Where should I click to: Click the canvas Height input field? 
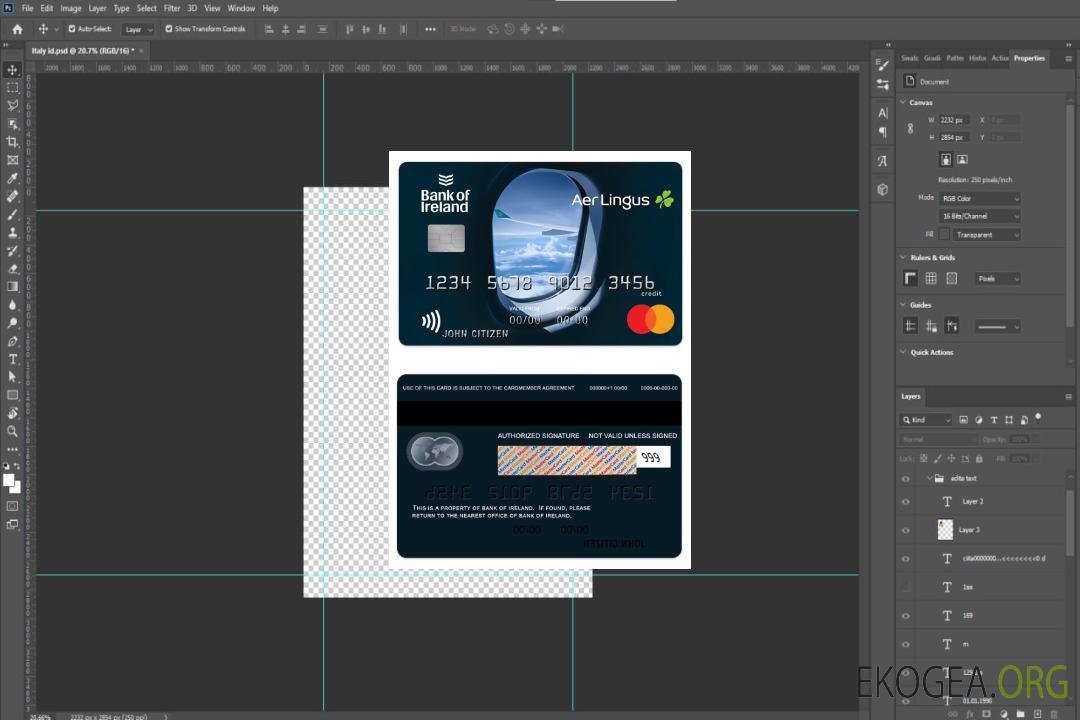point(954,137)
